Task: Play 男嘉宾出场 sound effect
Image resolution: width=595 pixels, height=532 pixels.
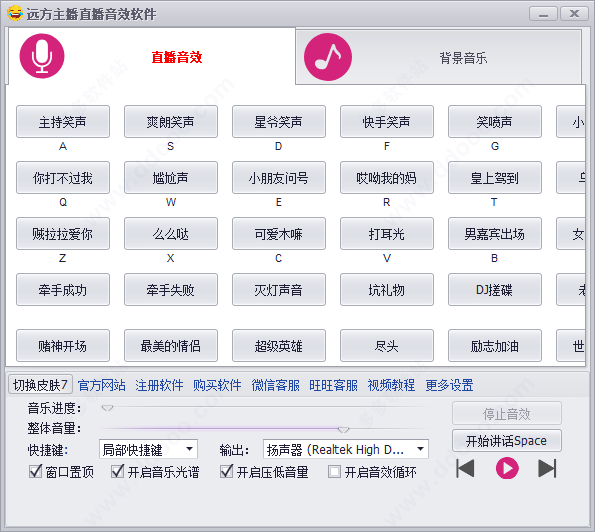Action: [495, 234]
